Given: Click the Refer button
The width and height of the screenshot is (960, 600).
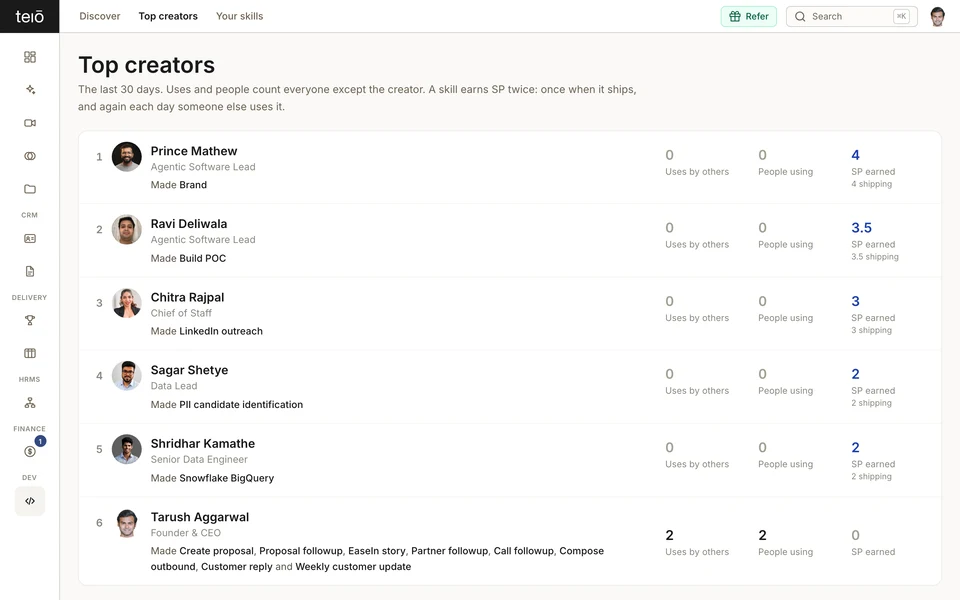Looking at the screenshot, I should coord(749,17).
